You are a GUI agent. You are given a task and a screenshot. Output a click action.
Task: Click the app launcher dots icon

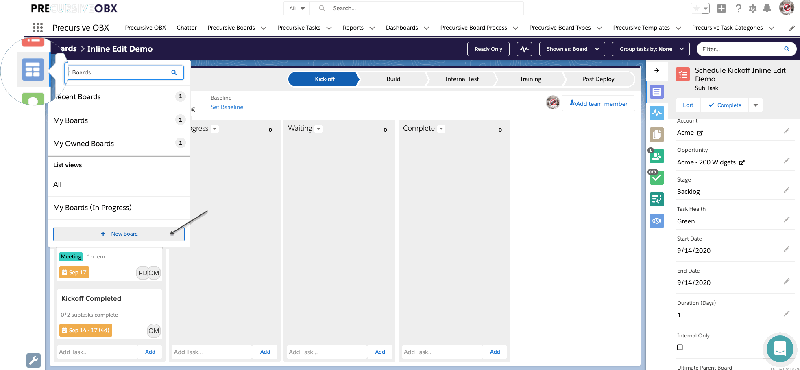click(x=38, y=28)
